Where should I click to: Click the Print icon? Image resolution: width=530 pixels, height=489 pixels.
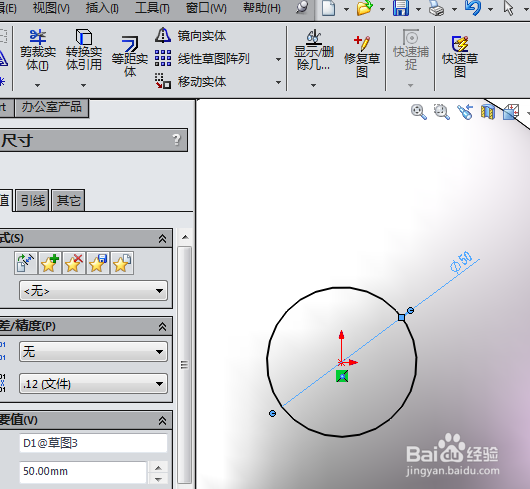pos(436,8)
